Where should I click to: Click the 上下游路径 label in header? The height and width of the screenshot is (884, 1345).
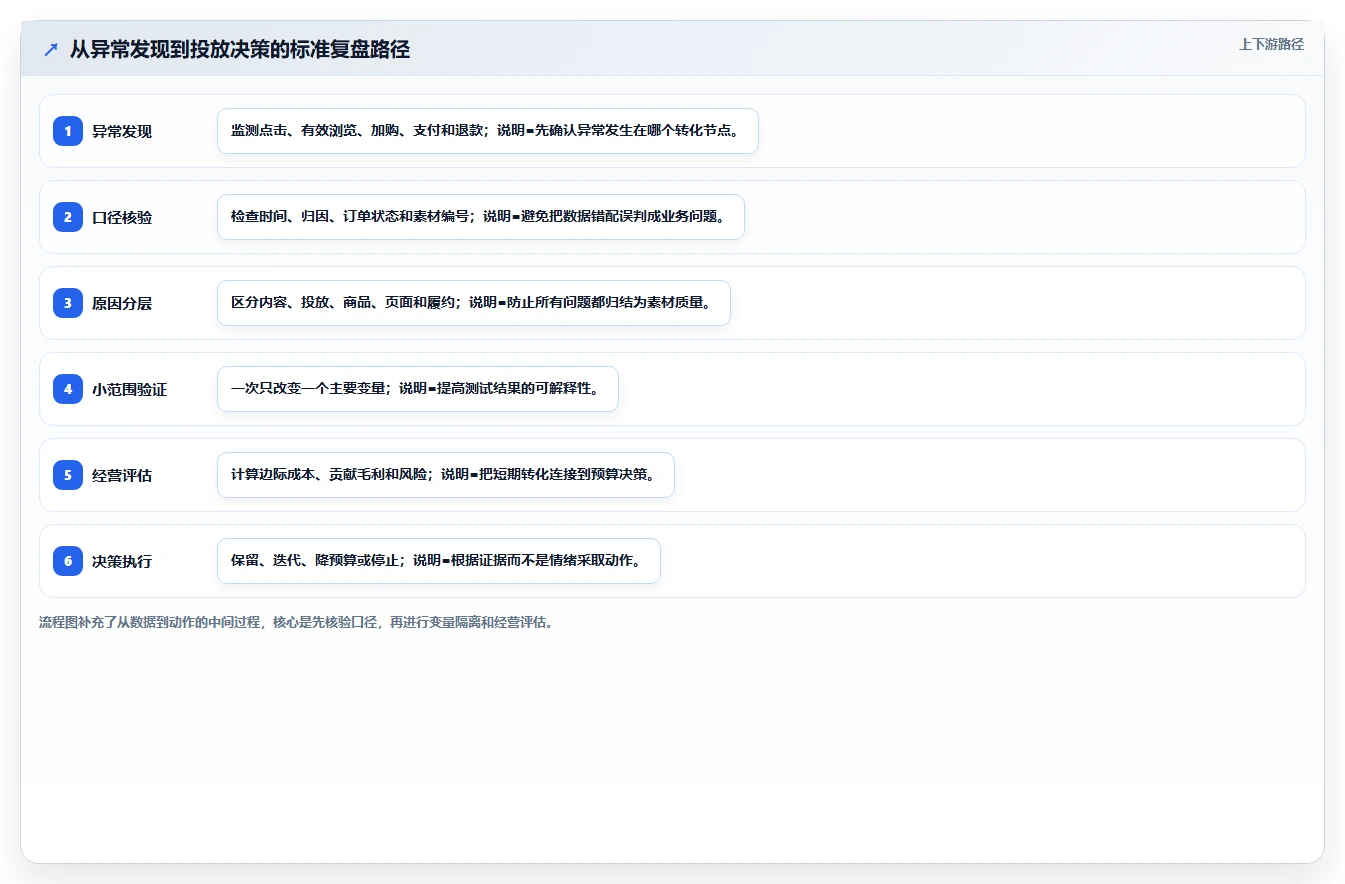1271,44
